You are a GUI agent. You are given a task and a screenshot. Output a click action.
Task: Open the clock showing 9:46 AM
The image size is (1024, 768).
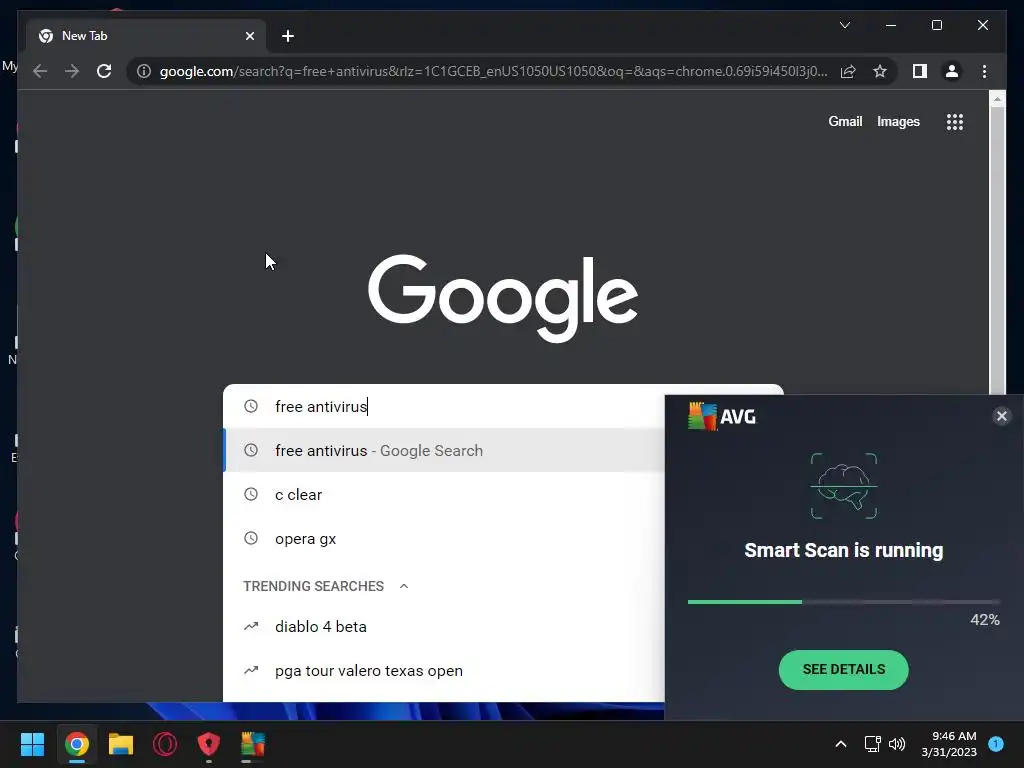949,744
